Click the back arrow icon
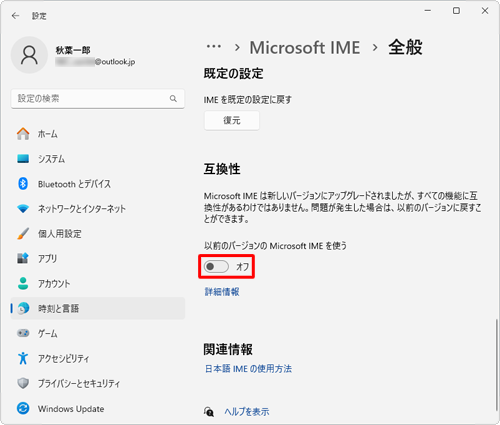Viewport: 500px width, 425px height. [15, 16]
